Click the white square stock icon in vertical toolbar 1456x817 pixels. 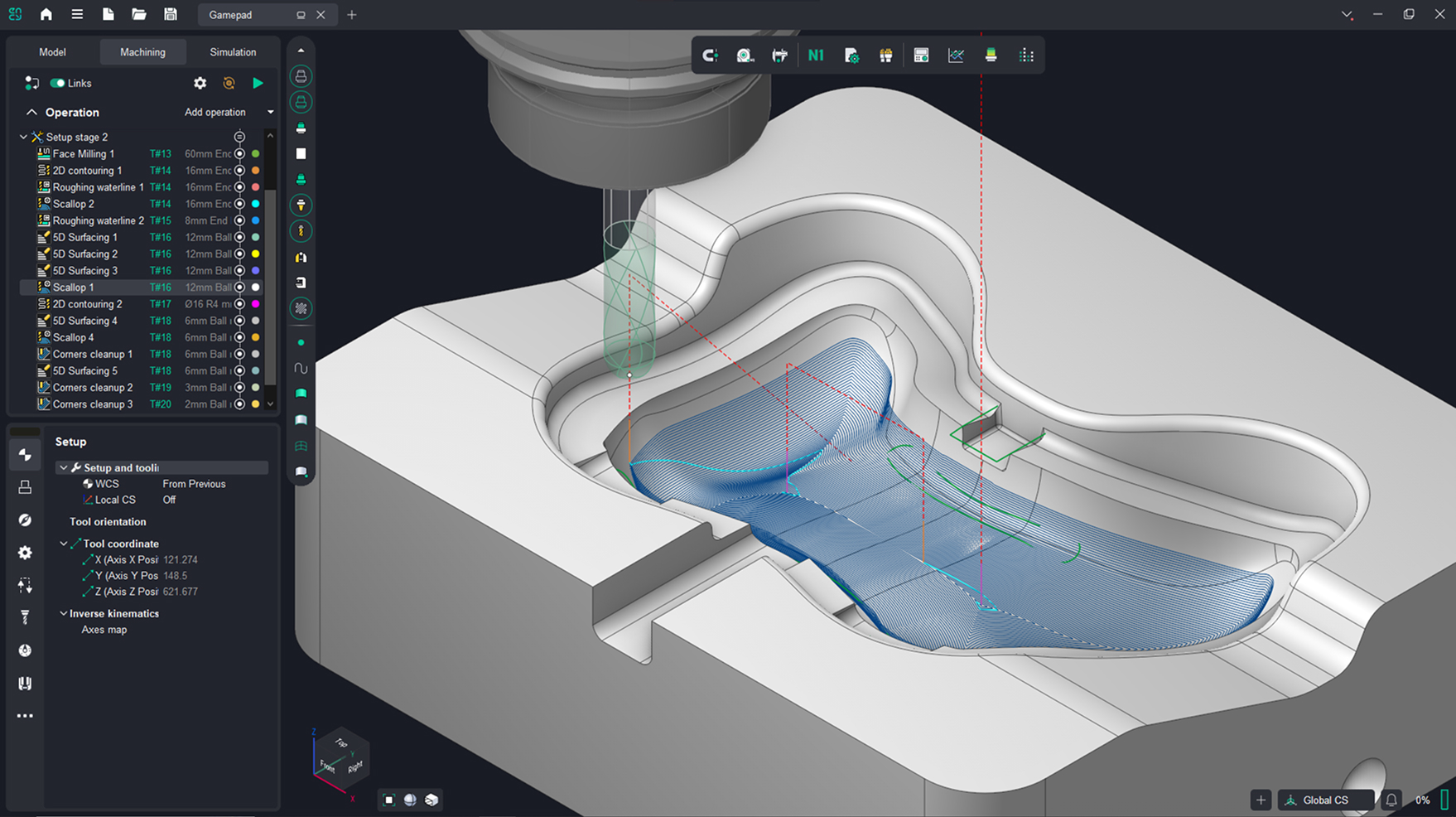point(301,153)
